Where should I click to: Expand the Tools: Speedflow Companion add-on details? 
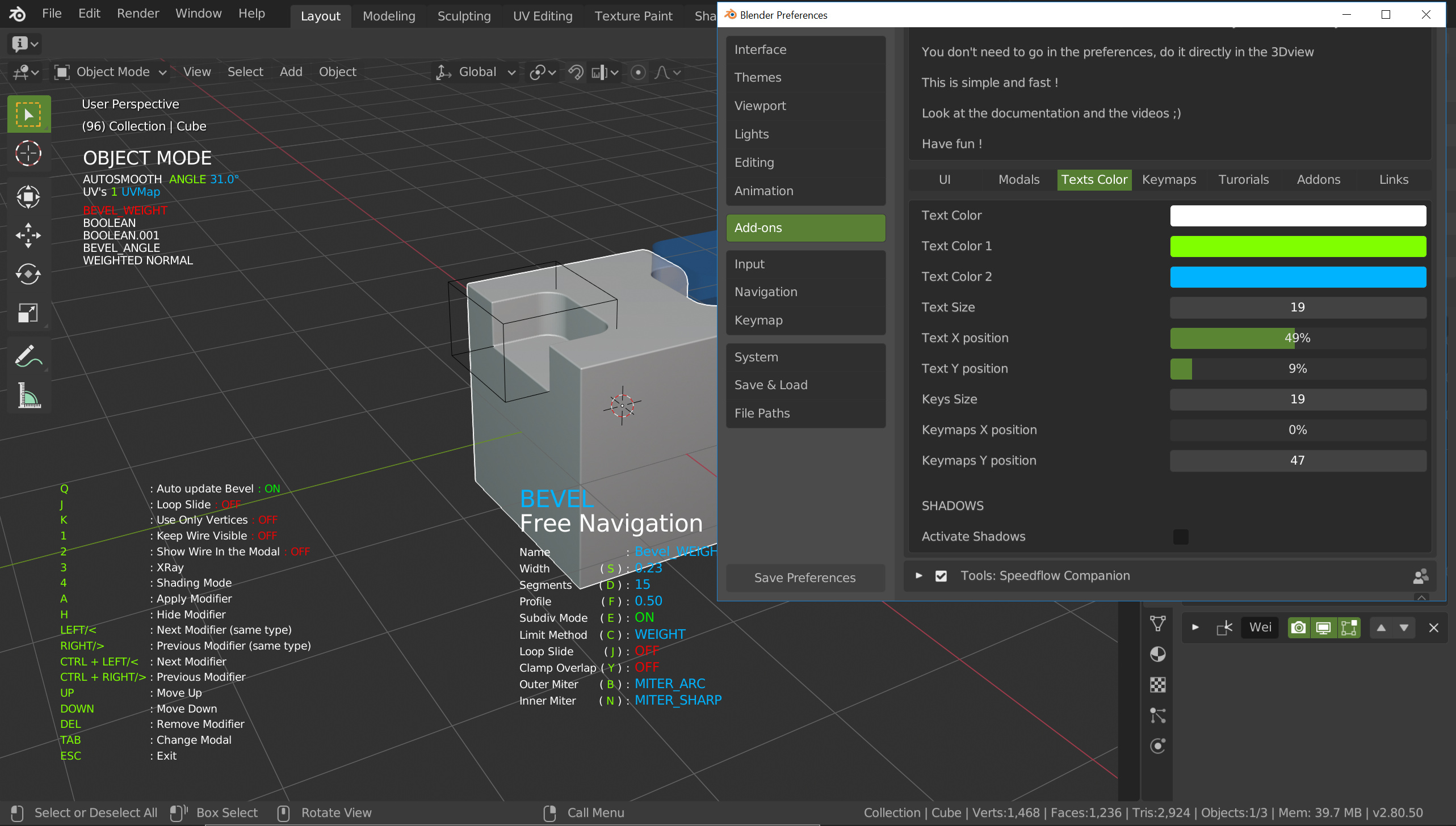click(x=918, y=575)
